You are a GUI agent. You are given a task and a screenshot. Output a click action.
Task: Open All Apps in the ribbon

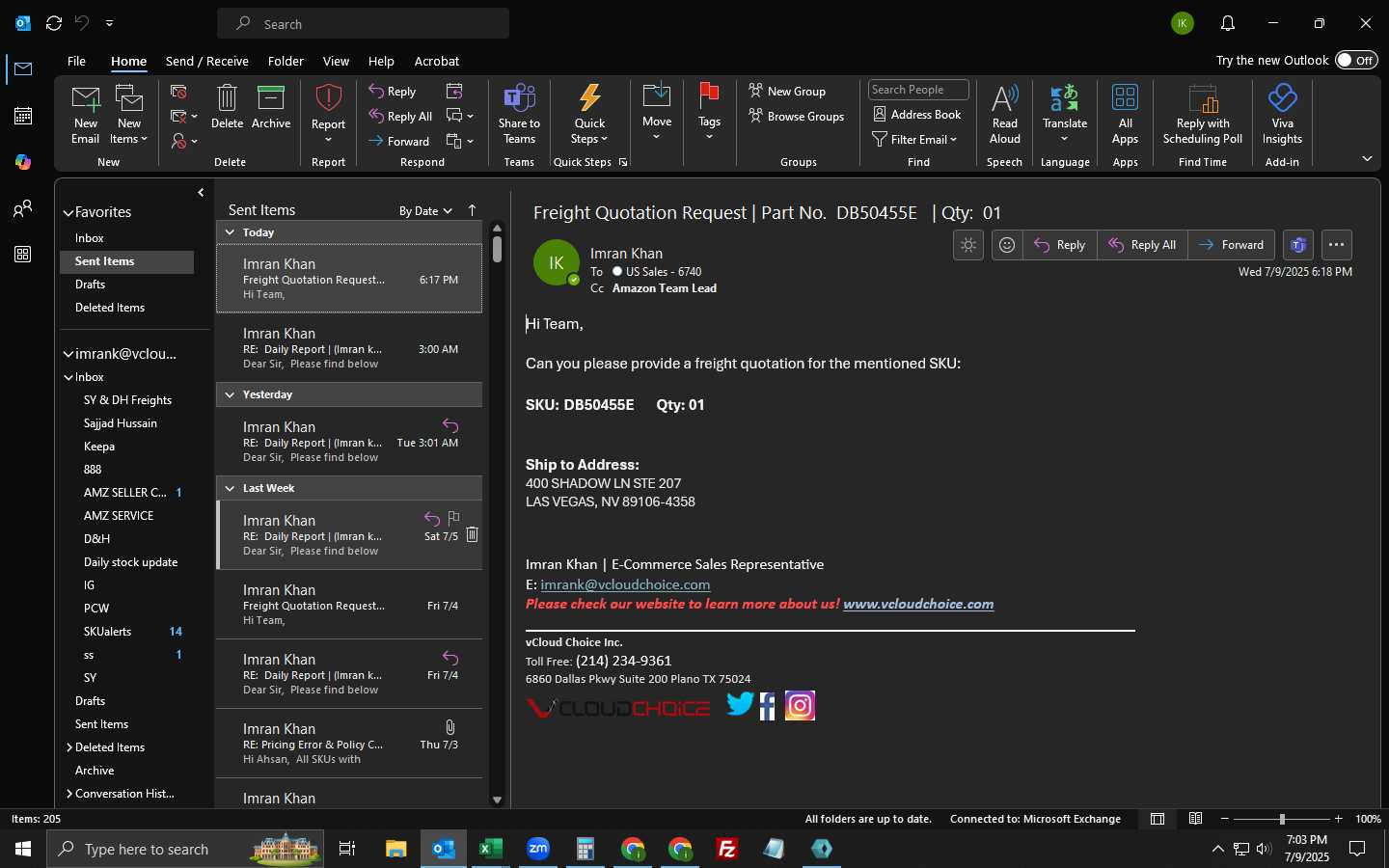coord(1125,114)
